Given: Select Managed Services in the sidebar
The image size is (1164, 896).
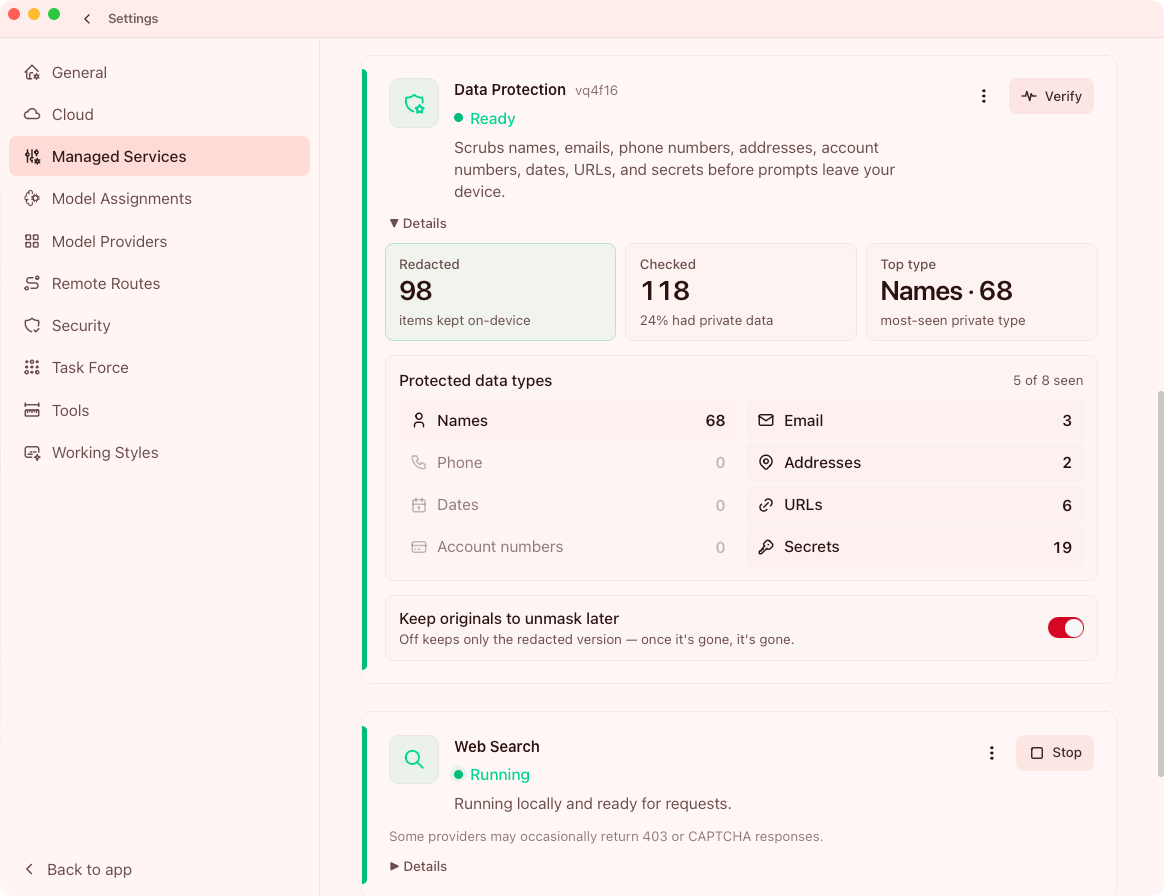Looking at the screenshot, I should 159,156.
